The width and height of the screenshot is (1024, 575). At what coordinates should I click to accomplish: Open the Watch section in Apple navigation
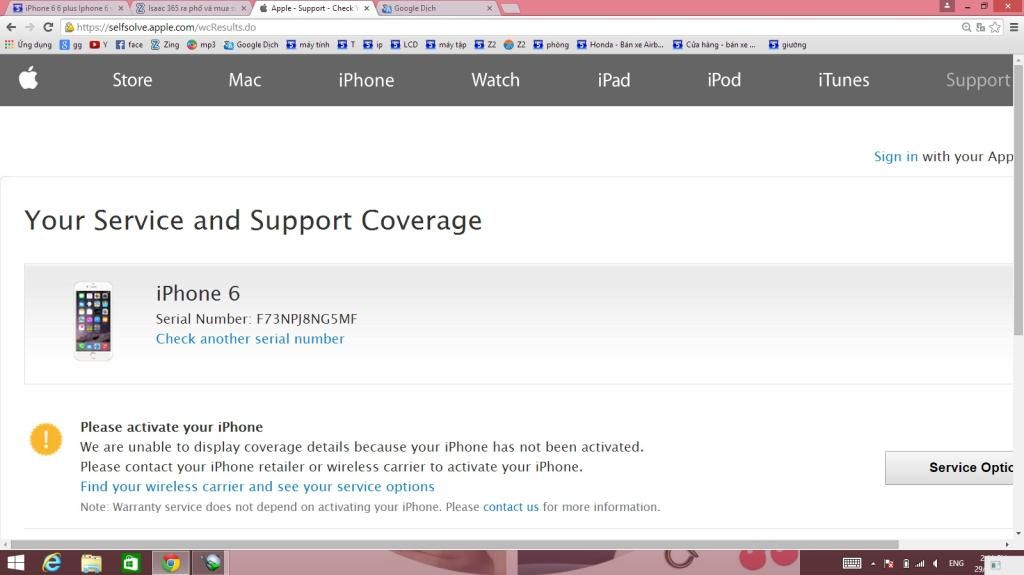[495, 80]
